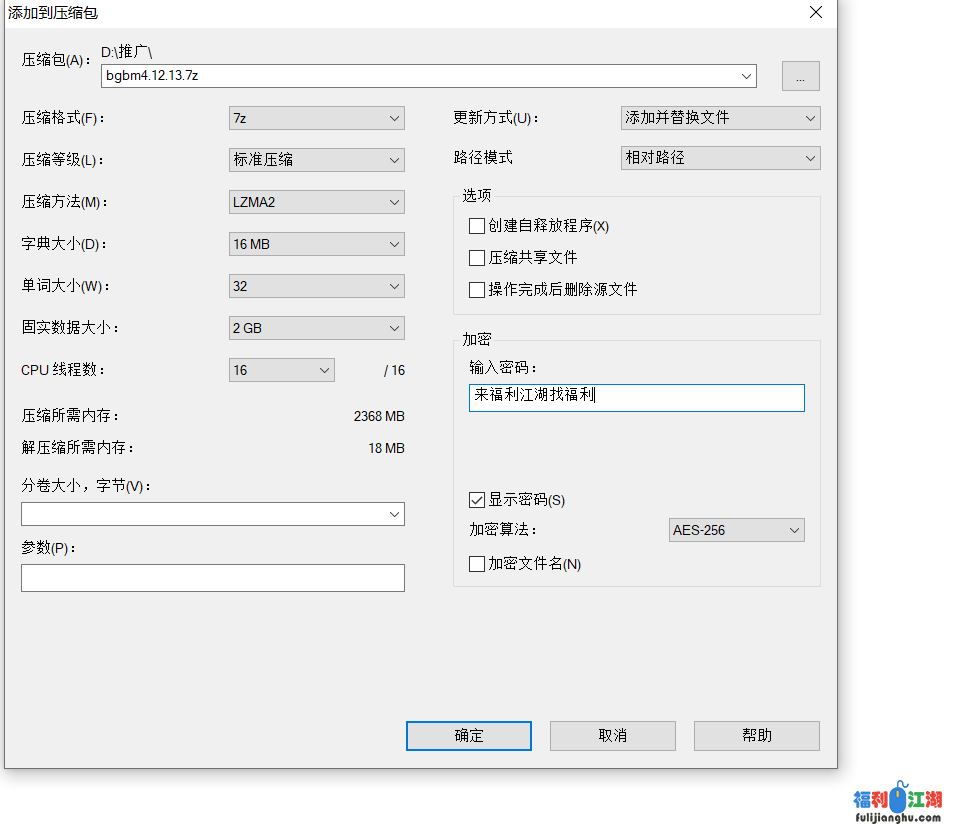This screenshot has width=953, height=833.
Task: Open the LZMA2 compression method dropdown
Action: pos(316,202)
